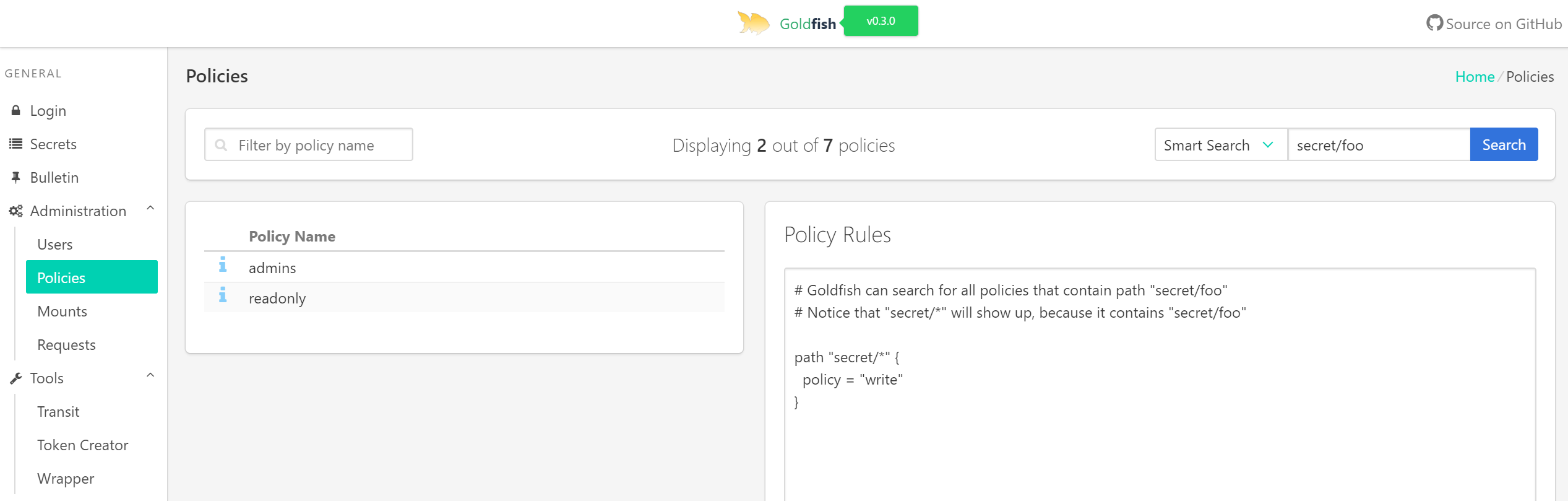Select the Policies sidebar item
The height and width of the screenshot is (501, 1568).
(x=92, y=277)
